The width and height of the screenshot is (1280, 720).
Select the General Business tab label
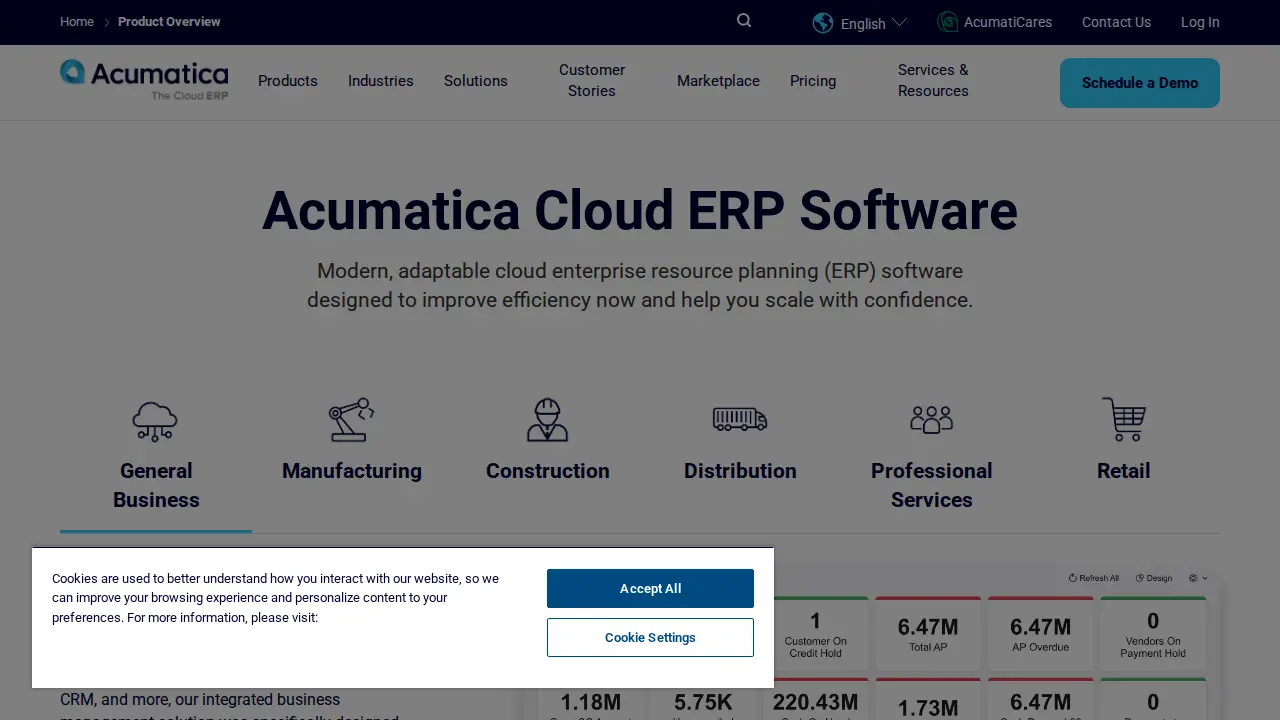(156, 485)
